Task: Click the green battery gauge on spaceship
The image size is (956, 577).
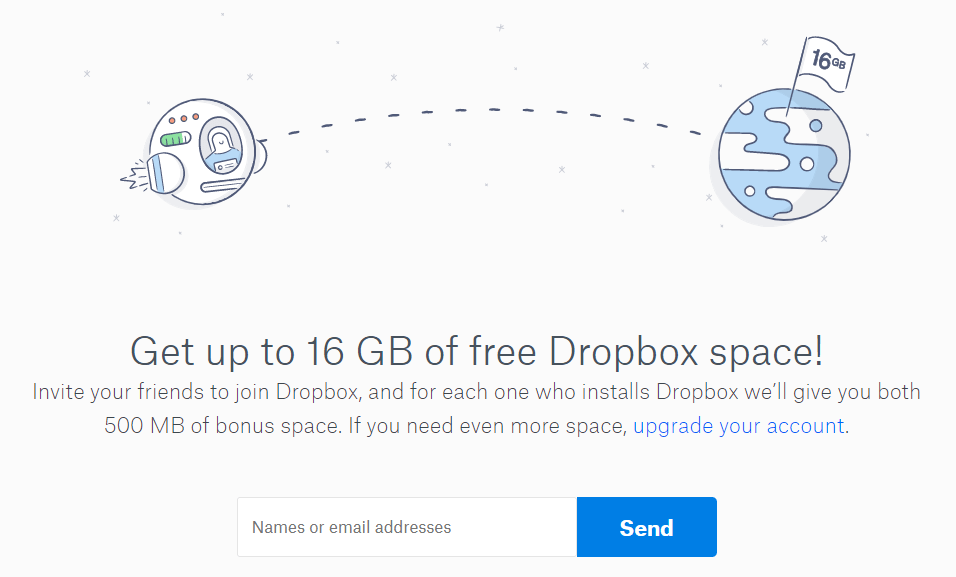Action: click(x=176, y=139)
